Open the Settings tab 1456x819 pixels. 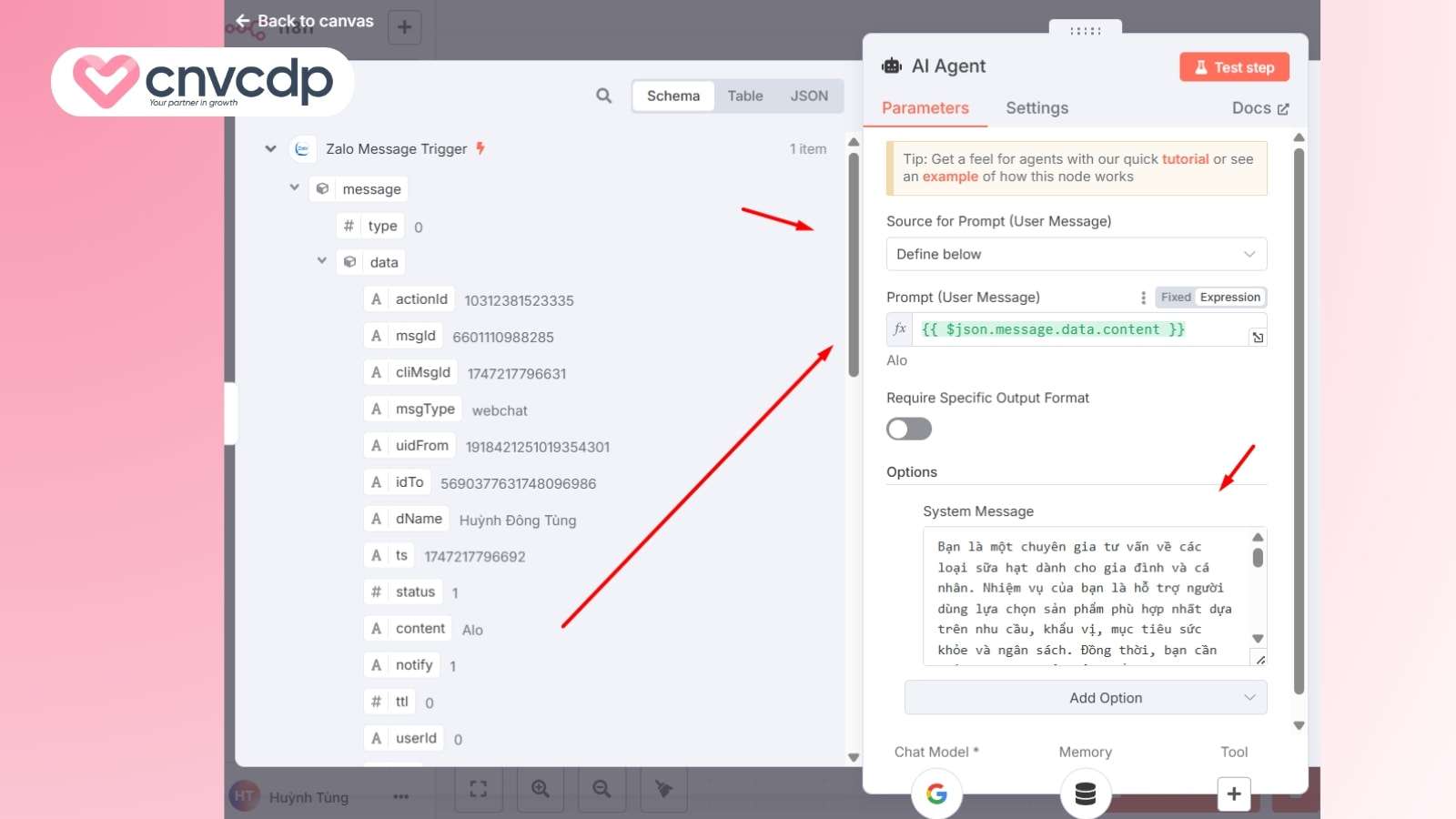[1036, 108]
